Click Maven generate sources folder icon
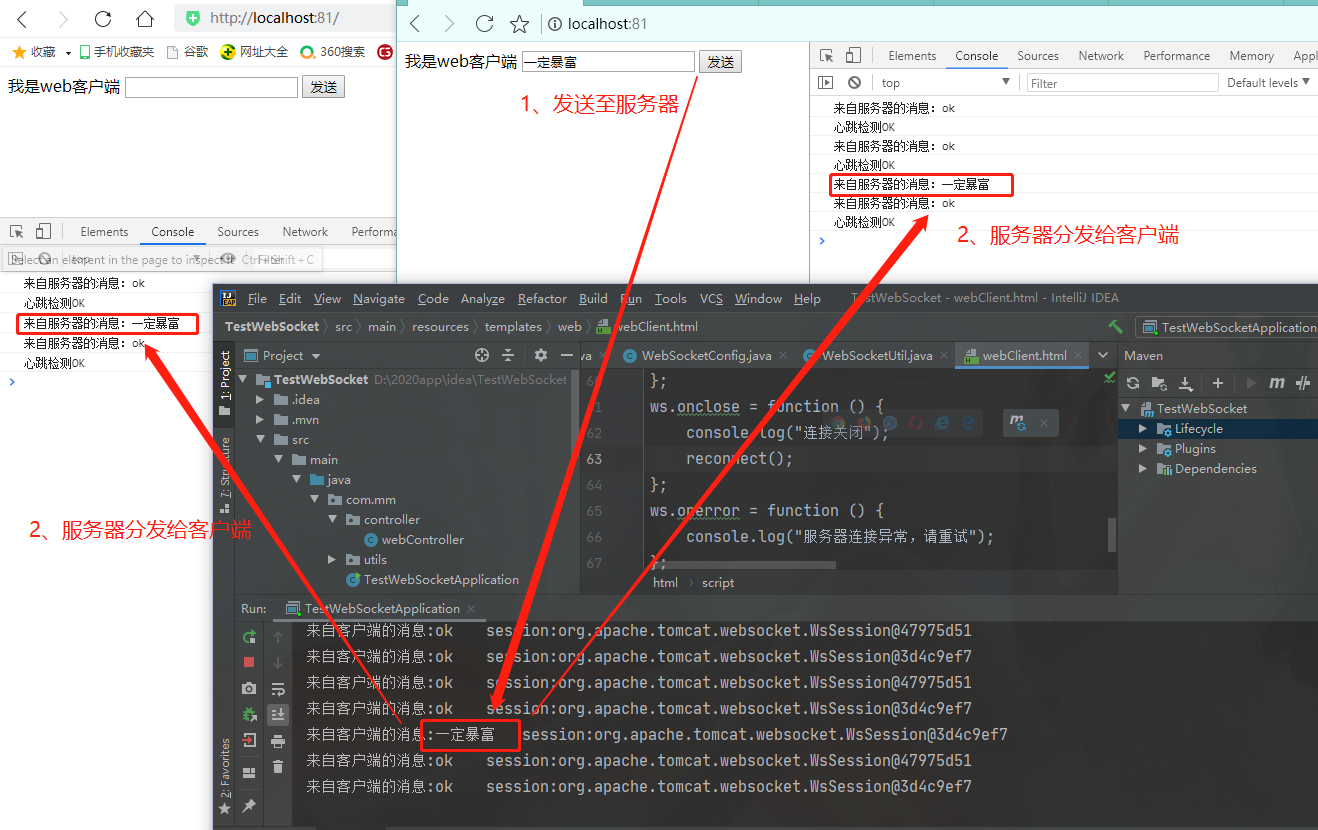 tap(1159, 383)
